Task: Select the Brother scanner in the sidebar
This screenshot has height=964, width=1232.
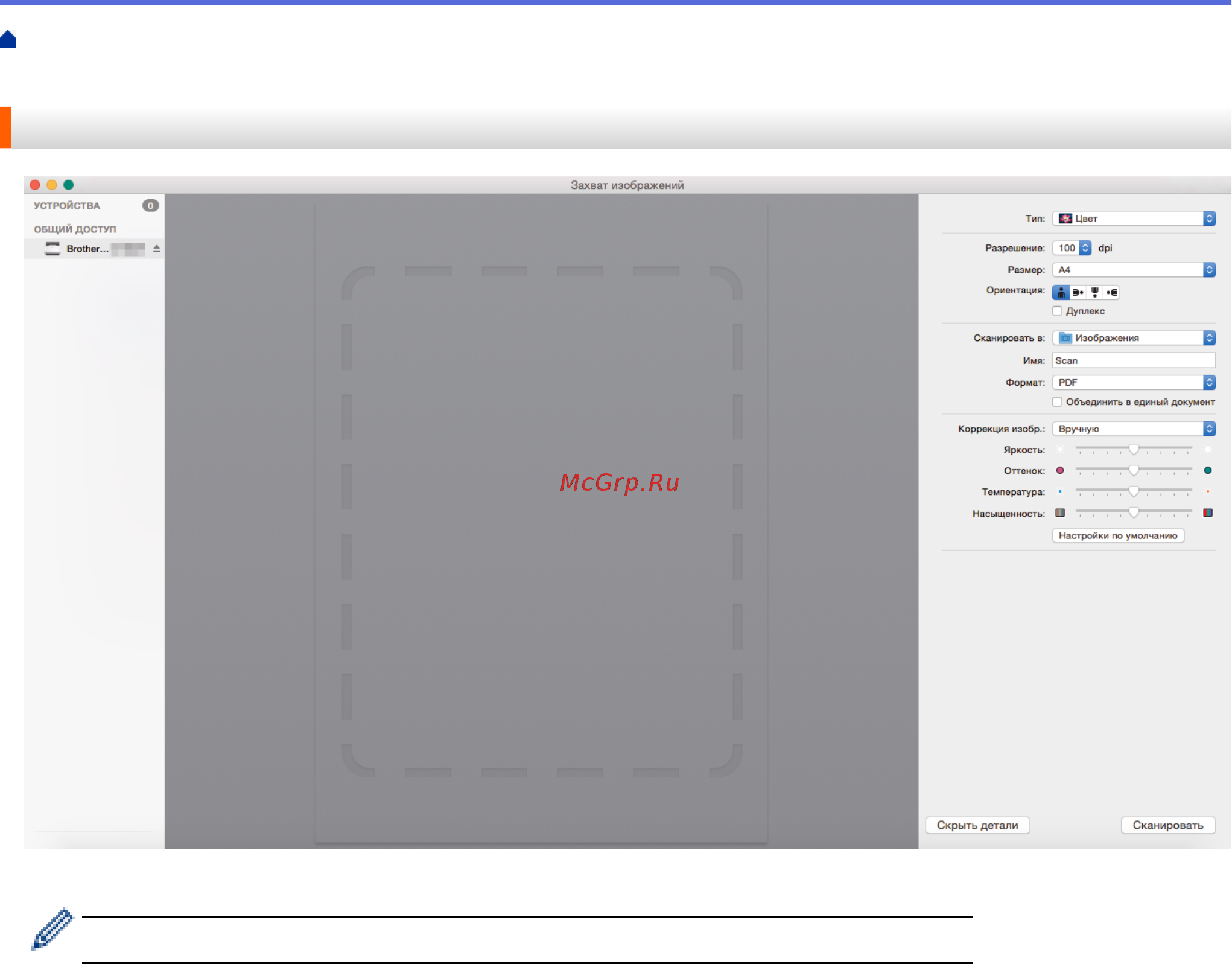Action: coord(88,249)
